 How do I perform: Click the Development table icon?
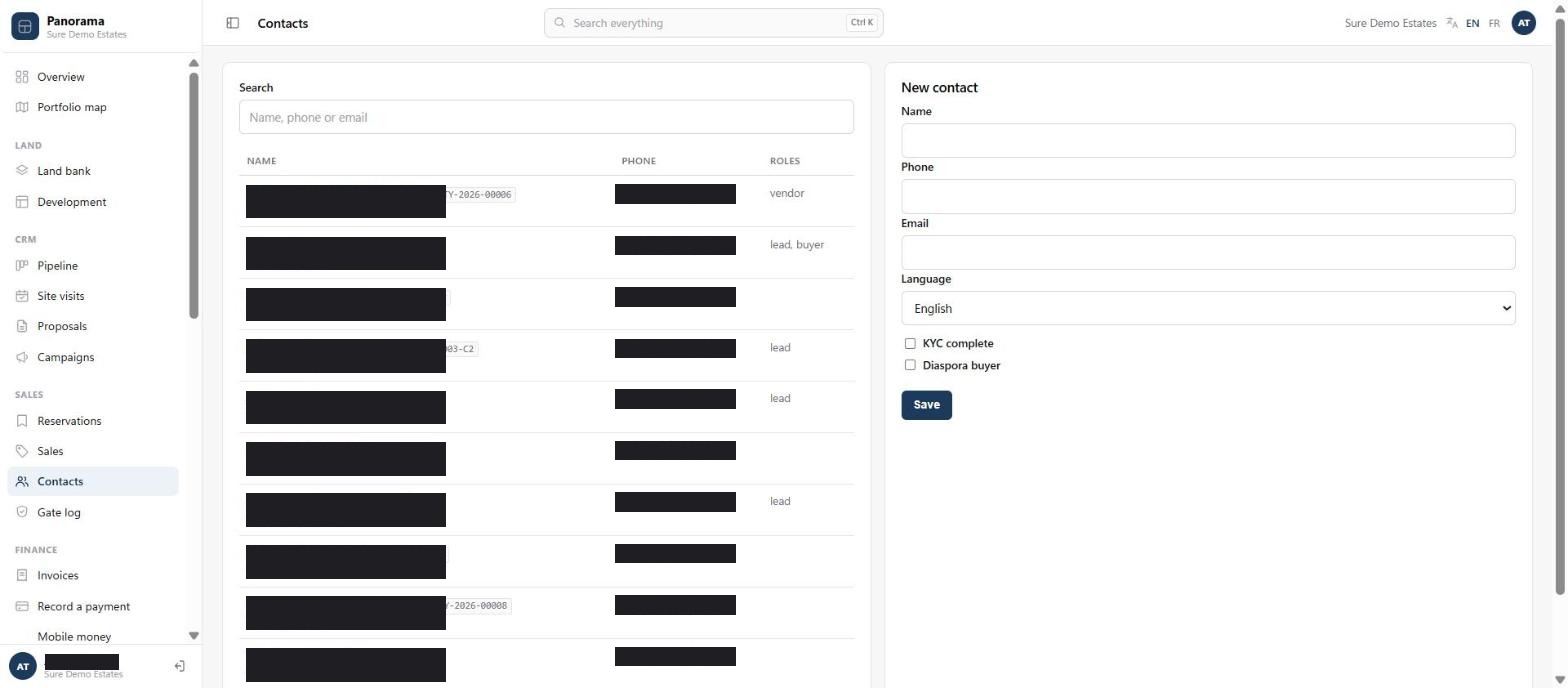[22, 202]
